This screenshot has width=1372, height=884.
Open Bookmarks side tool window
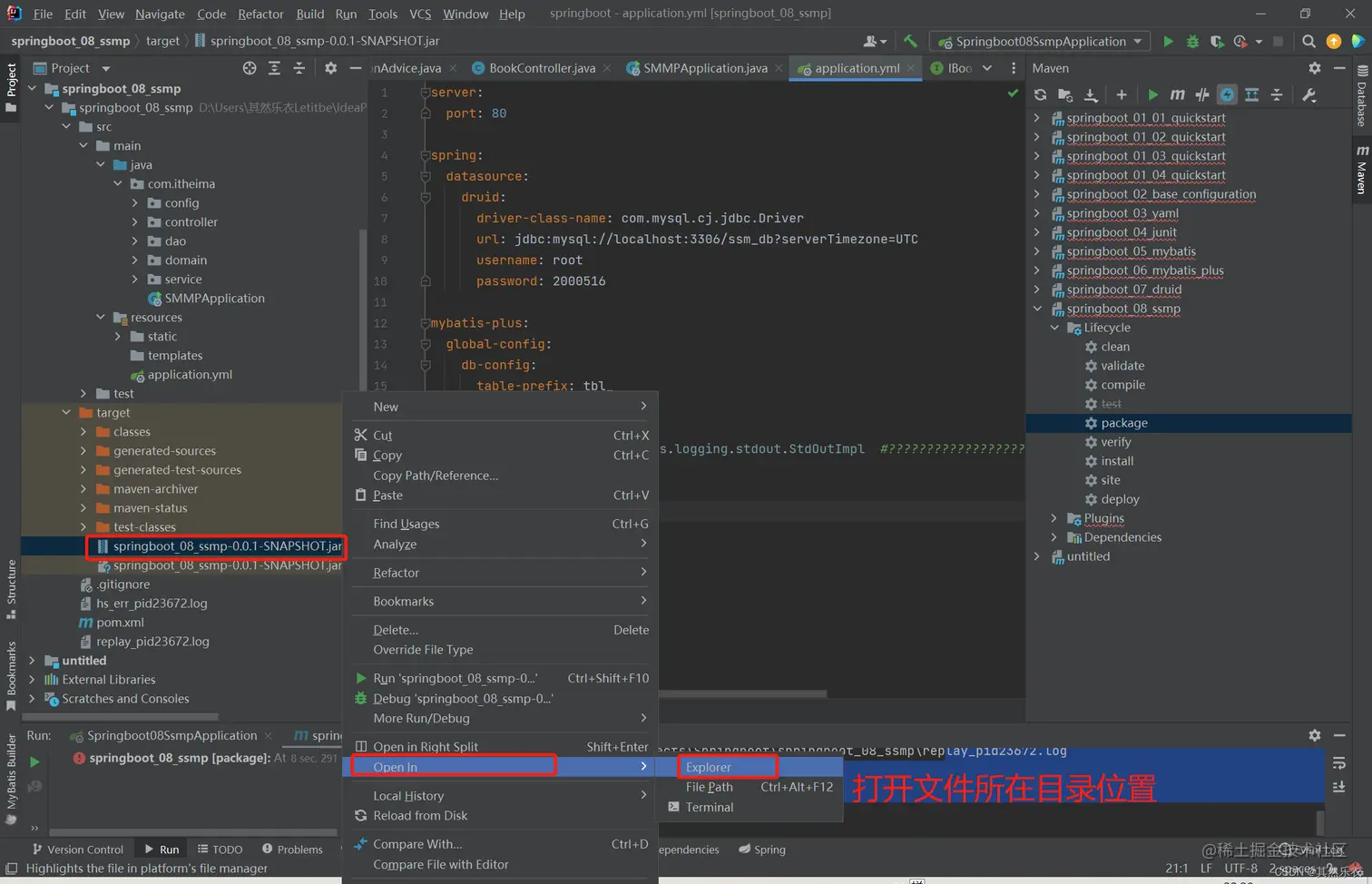click(x=11, y=675)
